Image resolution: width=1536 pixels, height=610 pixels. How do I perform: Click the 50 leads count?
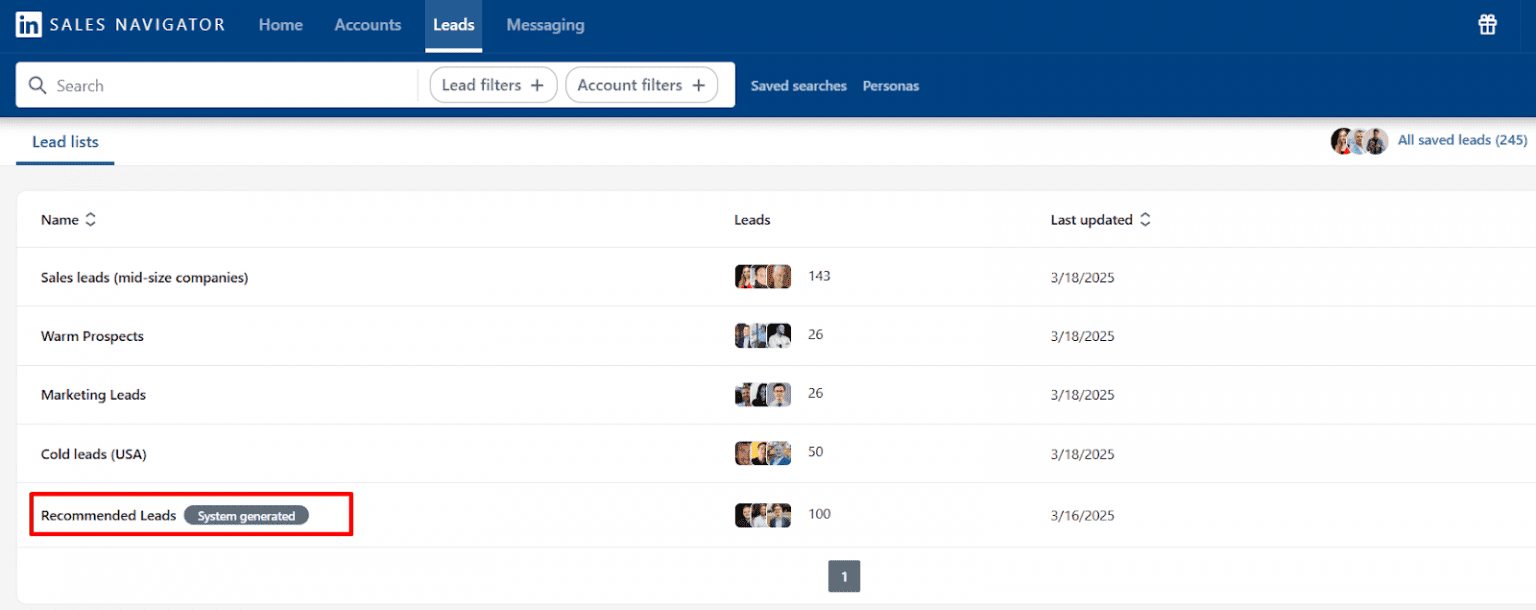tap(815, 452)
